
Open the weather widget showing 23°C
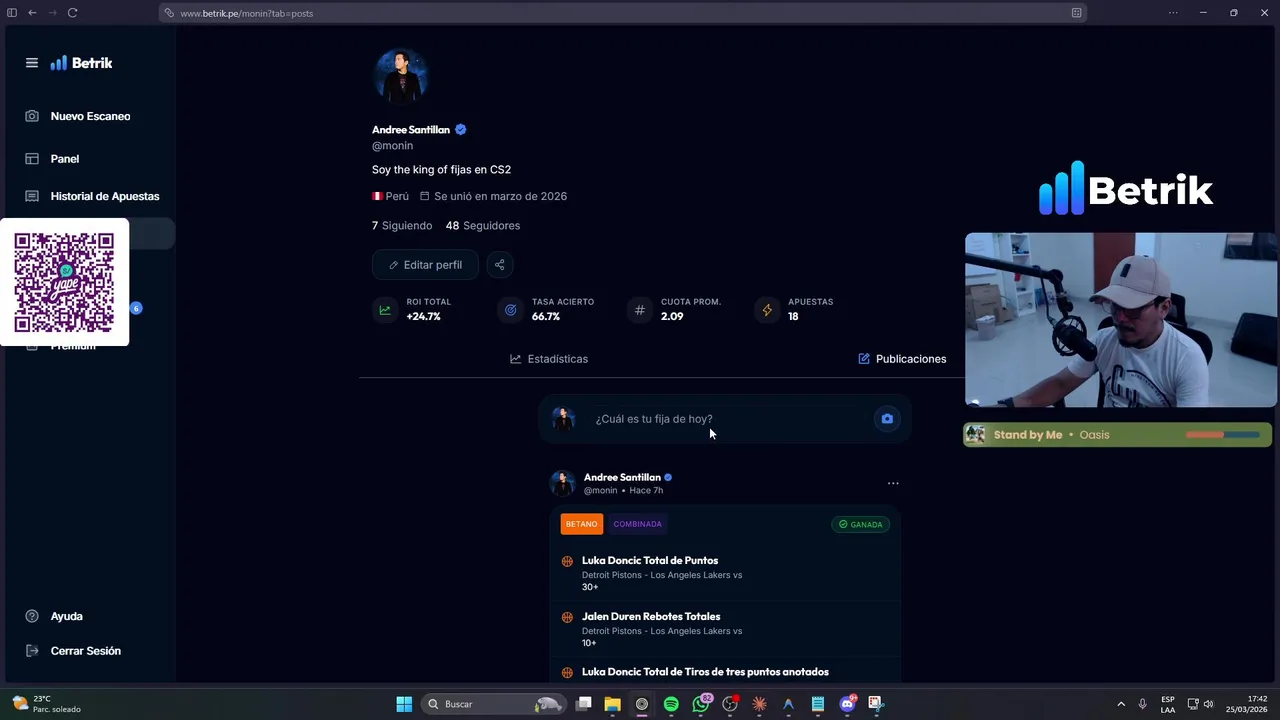pyautogui.click(x=46, y=704)
